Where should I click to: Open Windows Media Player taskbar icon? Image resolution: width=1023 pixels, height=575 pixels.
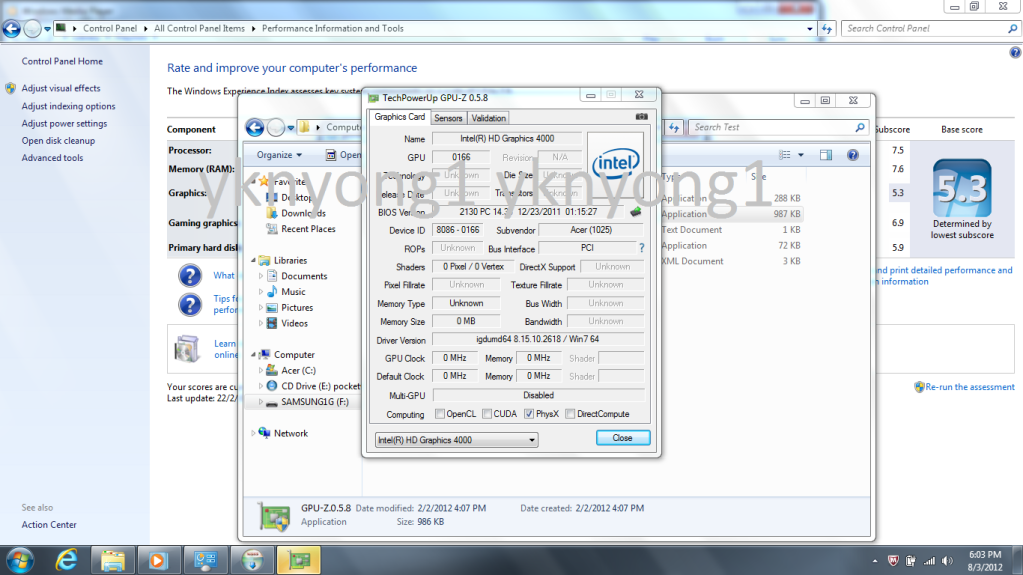157,561
